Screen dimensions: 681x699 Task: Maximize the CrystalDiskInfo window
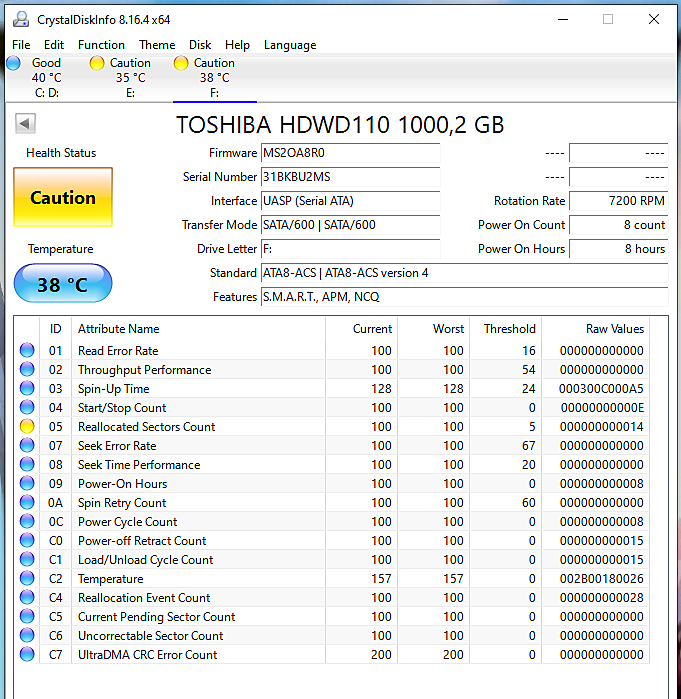pyautogui.click(x=608, y=19)
